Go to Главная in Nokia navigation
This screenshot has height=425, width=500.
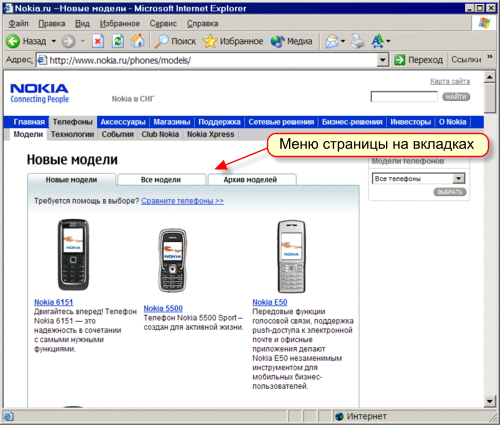(29, 122)
